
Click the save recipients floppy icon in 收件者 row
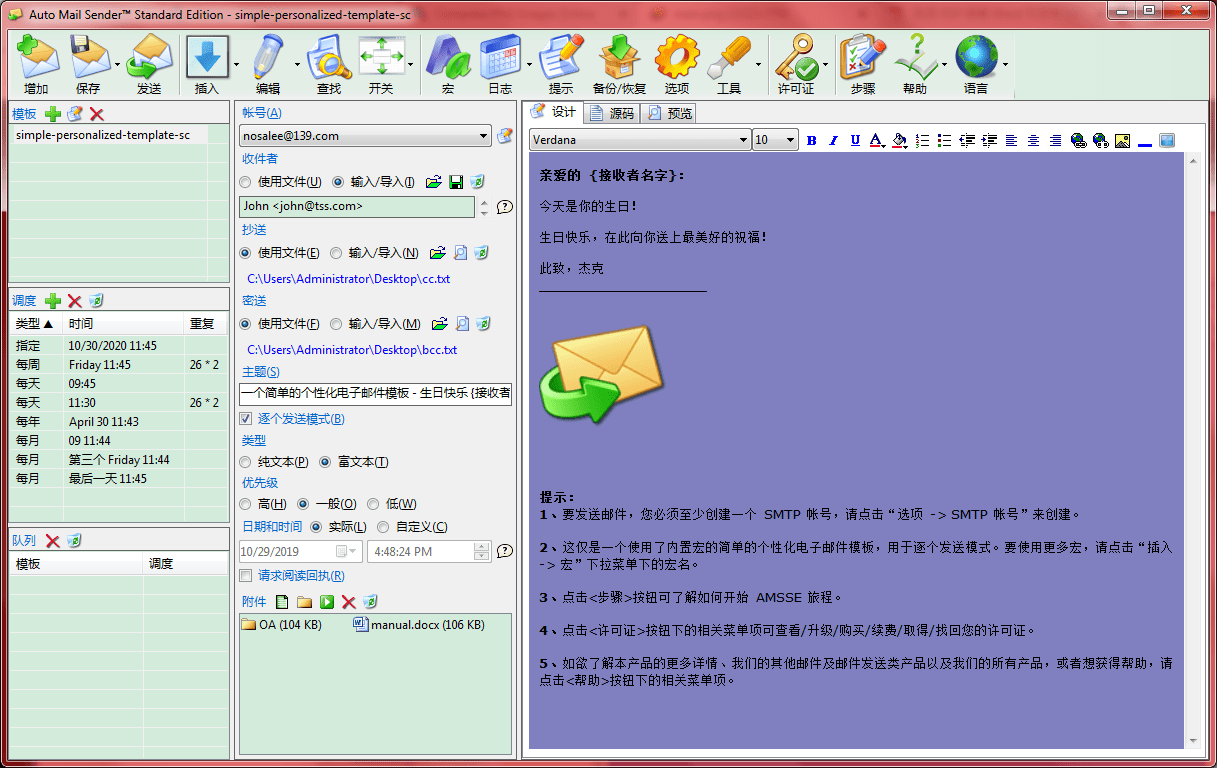(x=456, y=182)
